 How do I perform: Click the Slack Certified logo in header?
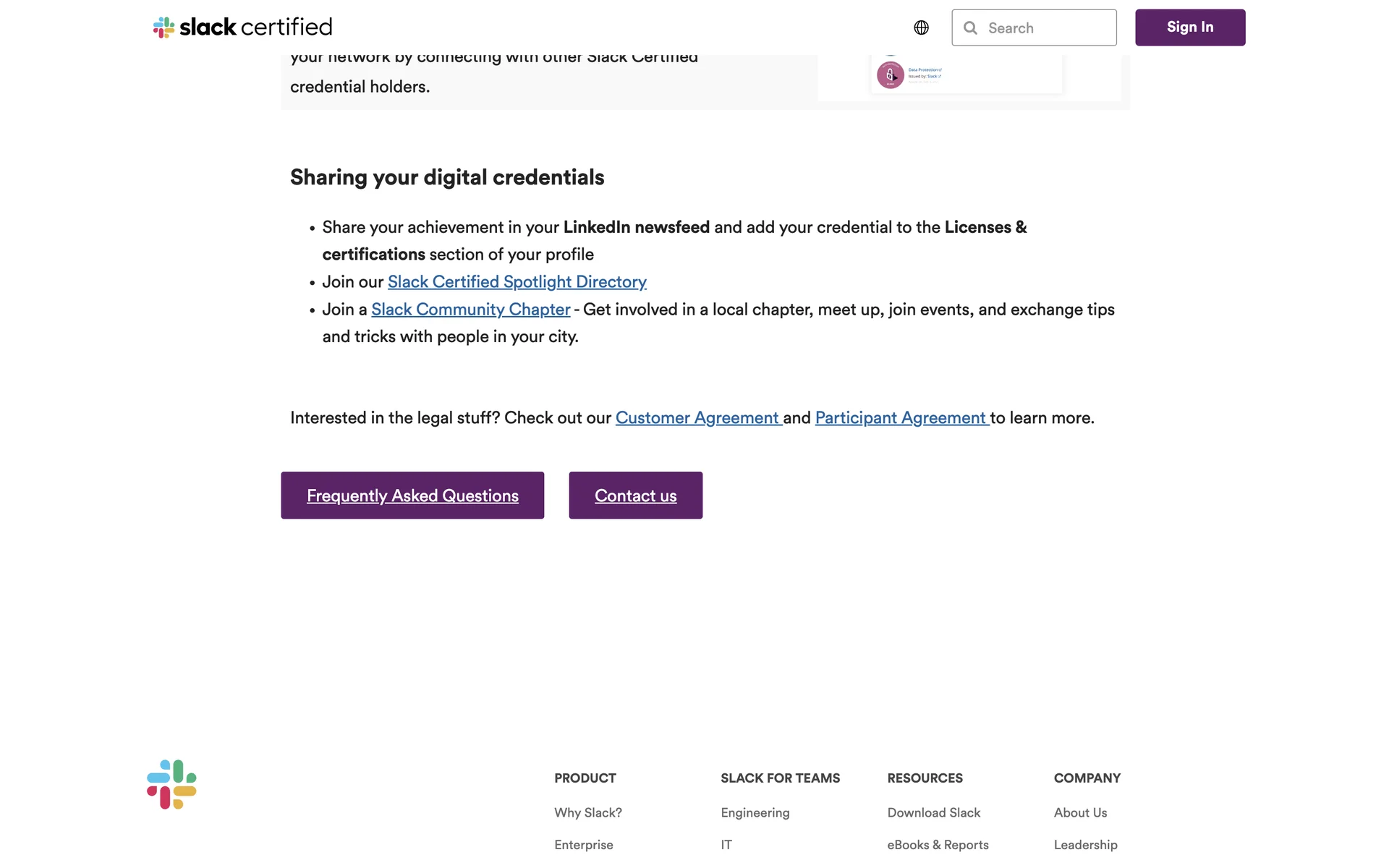[x=242, y=27]
